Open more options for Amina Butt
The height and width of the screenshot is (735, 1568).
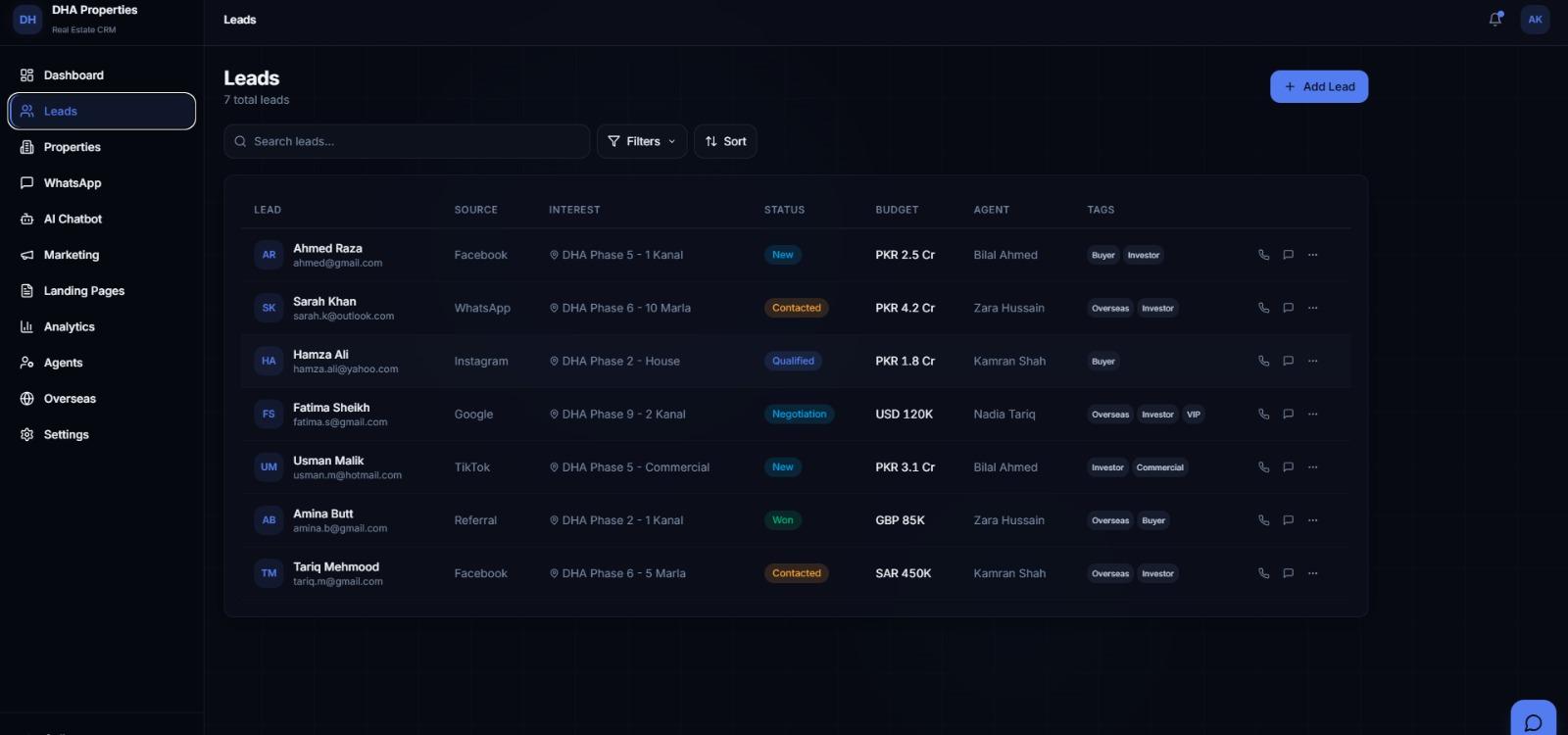coord(1312,520)
